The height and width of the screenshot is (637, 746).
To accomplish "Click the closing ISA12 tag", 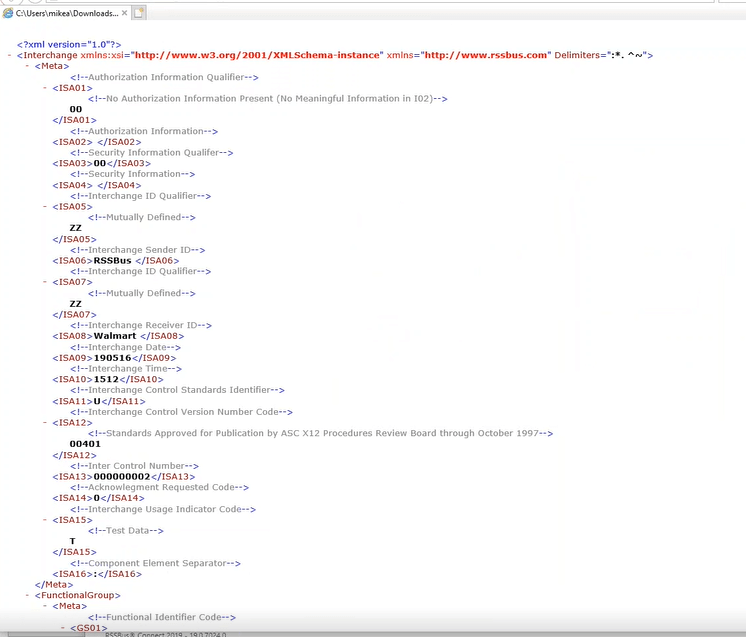I will tap(75, 455).
